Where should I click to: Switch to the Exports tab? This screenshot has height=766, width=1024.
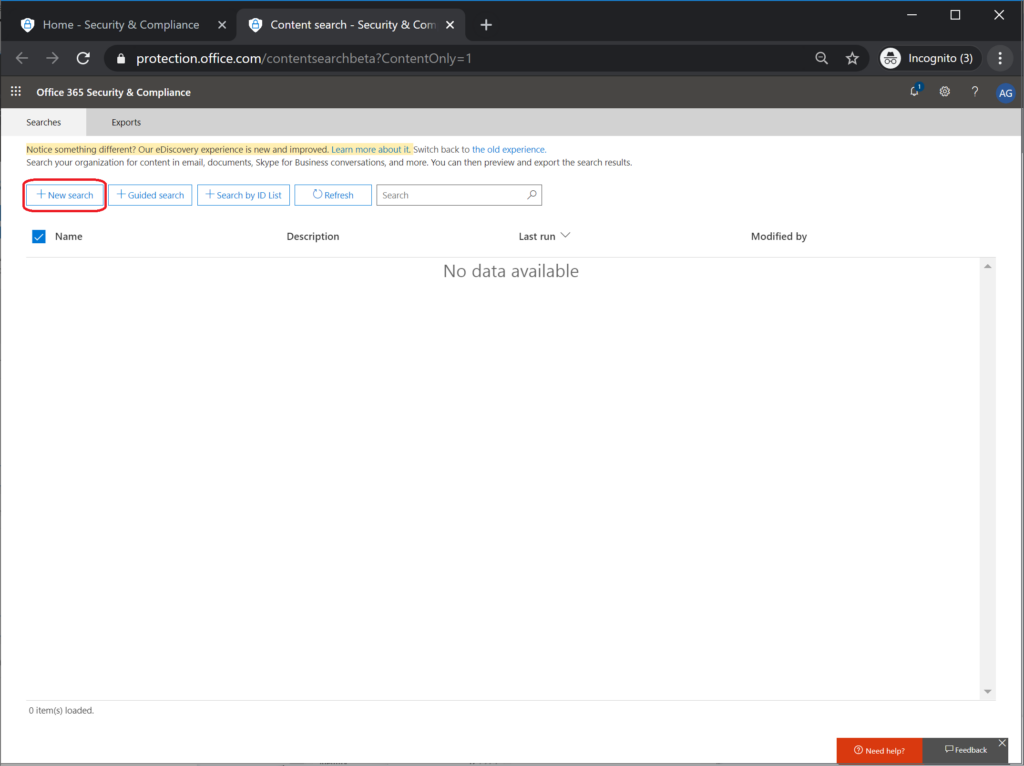tap(125, 122)
